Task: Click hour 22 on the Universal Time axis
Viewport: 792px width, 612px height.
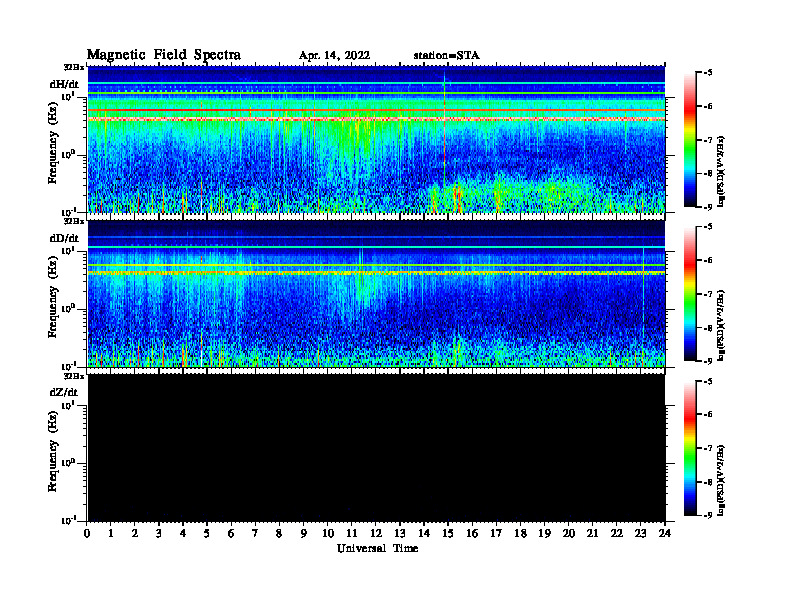Action: (x=616, y=534)
